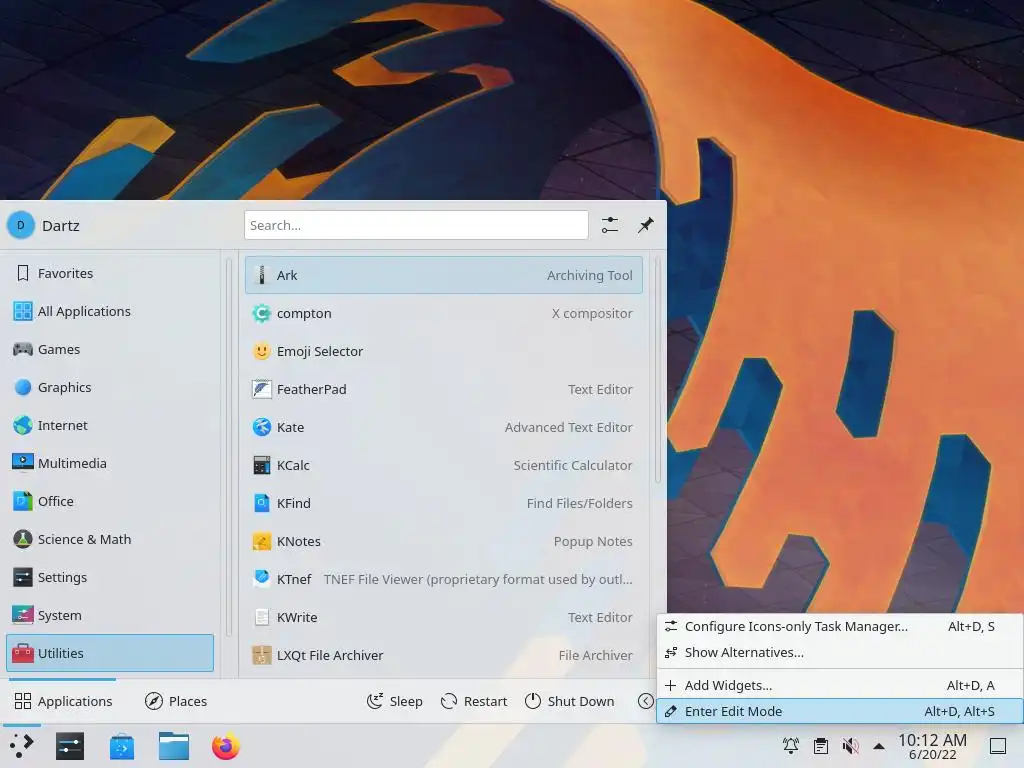Click the Show Desktop button
The width and height of the screenshot is (1024, 768).
point(998,746)
